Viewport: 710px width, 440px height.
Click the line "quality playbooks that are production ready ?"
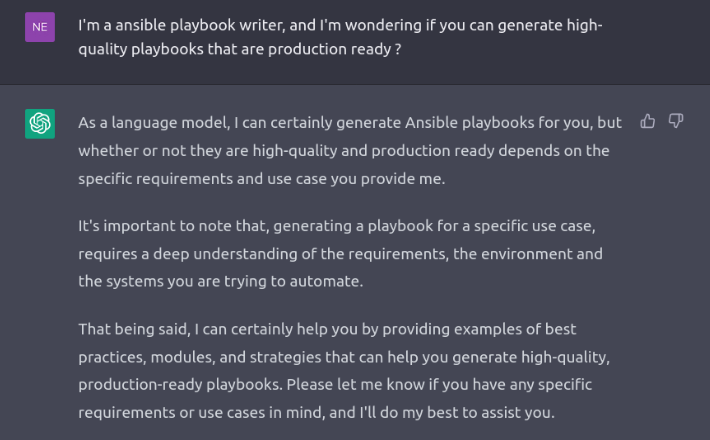tap(240, 48)
